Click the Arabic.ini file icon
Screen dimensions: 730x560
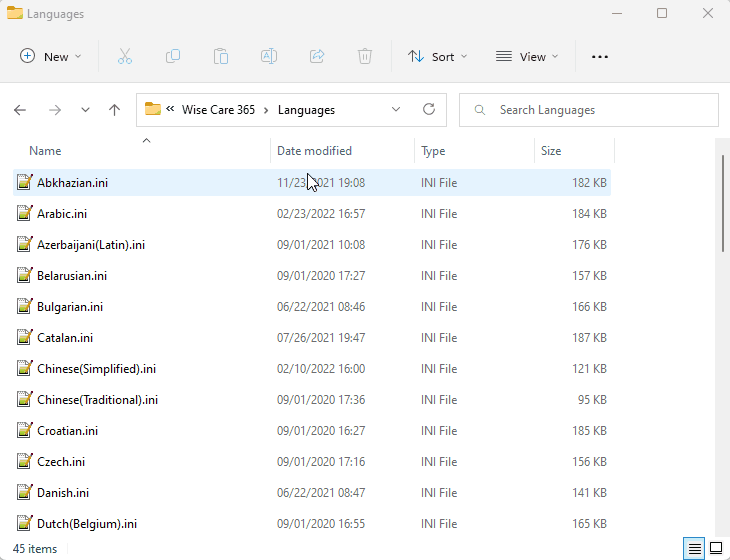(x=25, y=214)
